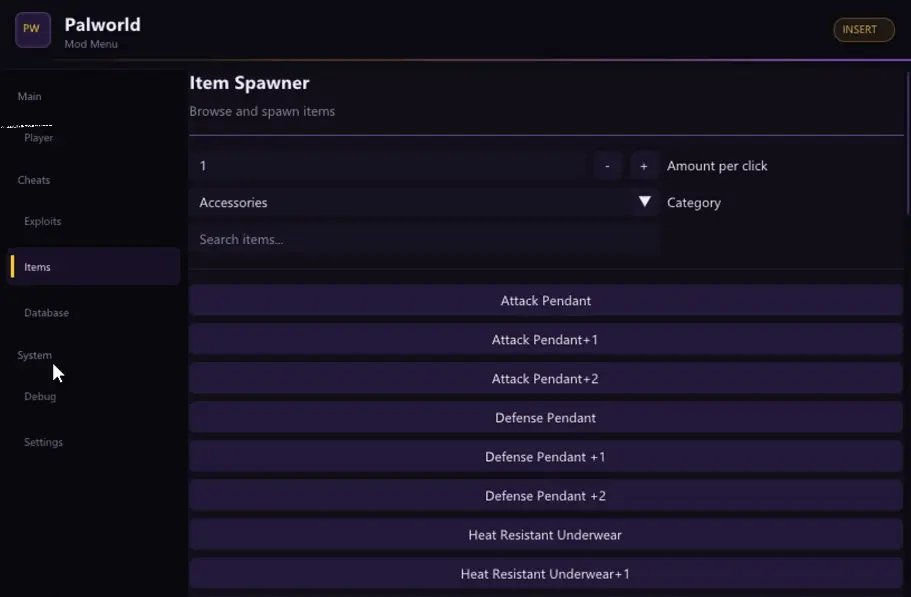
Task: Select the Items sidebar tab
Action: point(94,267)
